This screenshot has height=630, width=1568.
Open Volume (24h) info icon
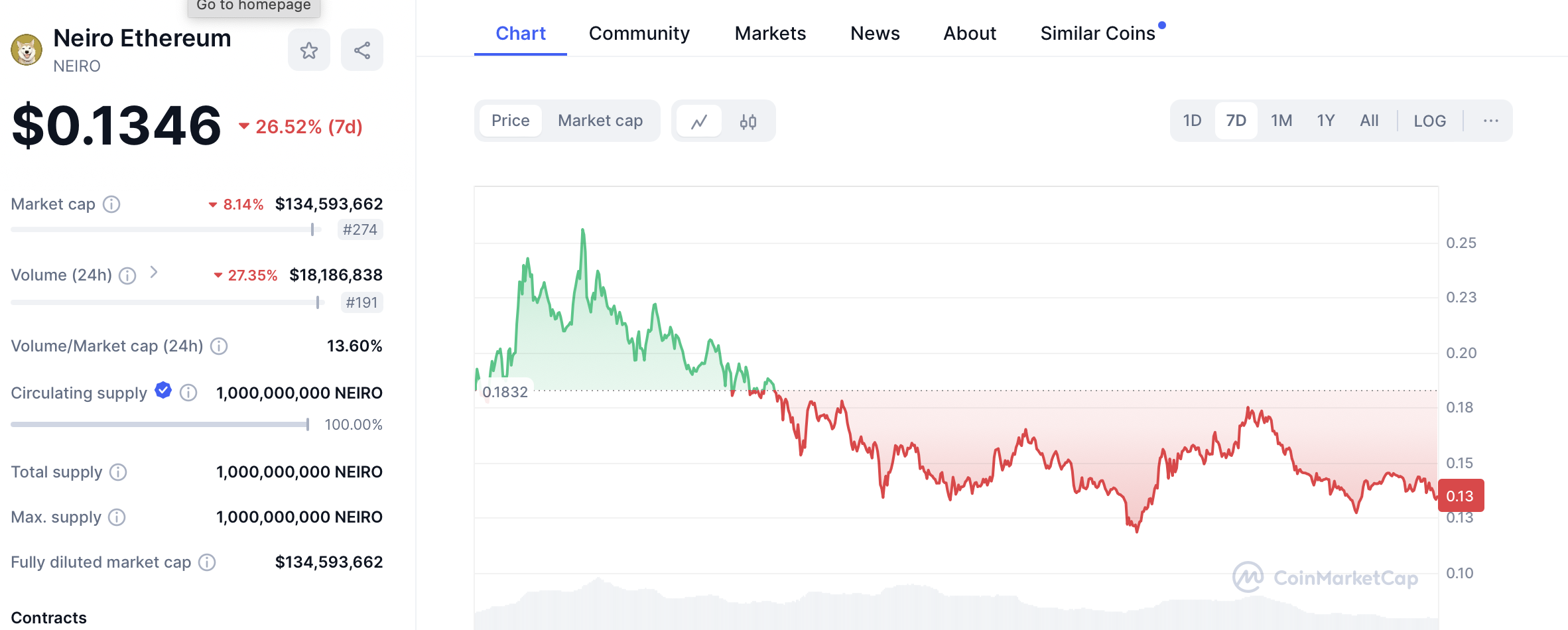127,276
